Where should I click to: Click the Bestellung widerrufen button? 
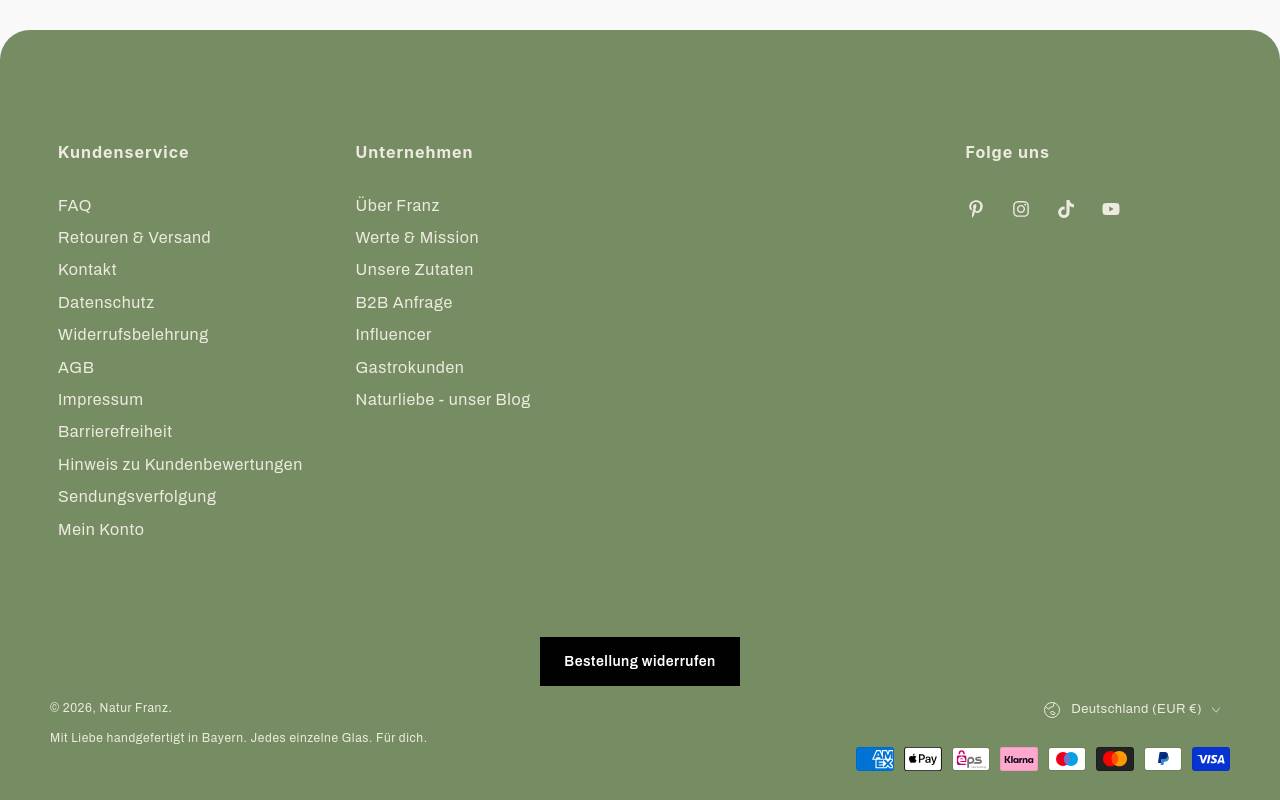tap(640, 661)
